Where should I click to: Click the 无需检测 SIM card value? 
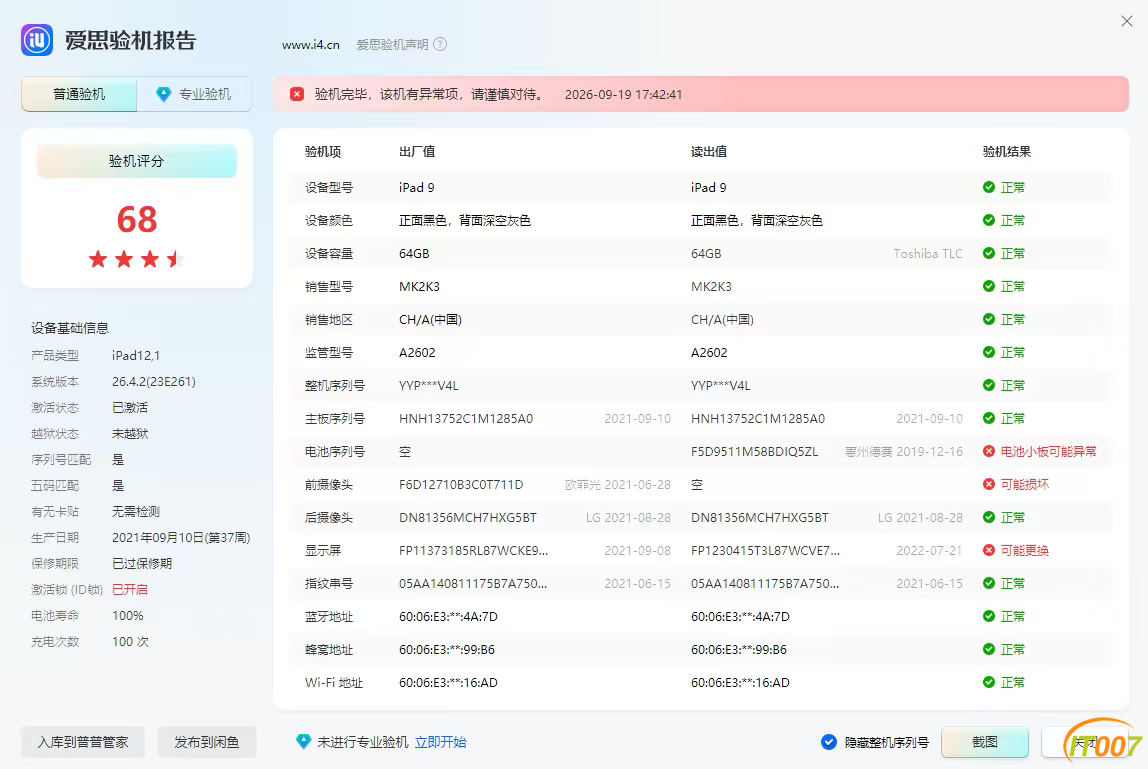[x=135, y=511]
